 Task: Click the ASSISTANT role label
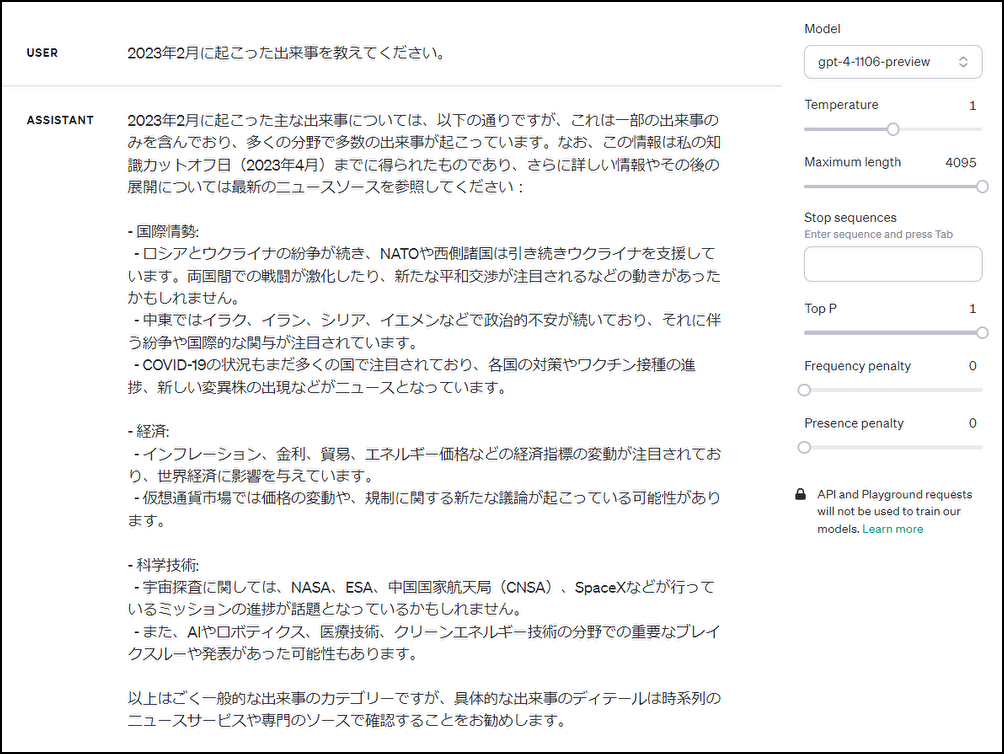click(x=60, y=120)
